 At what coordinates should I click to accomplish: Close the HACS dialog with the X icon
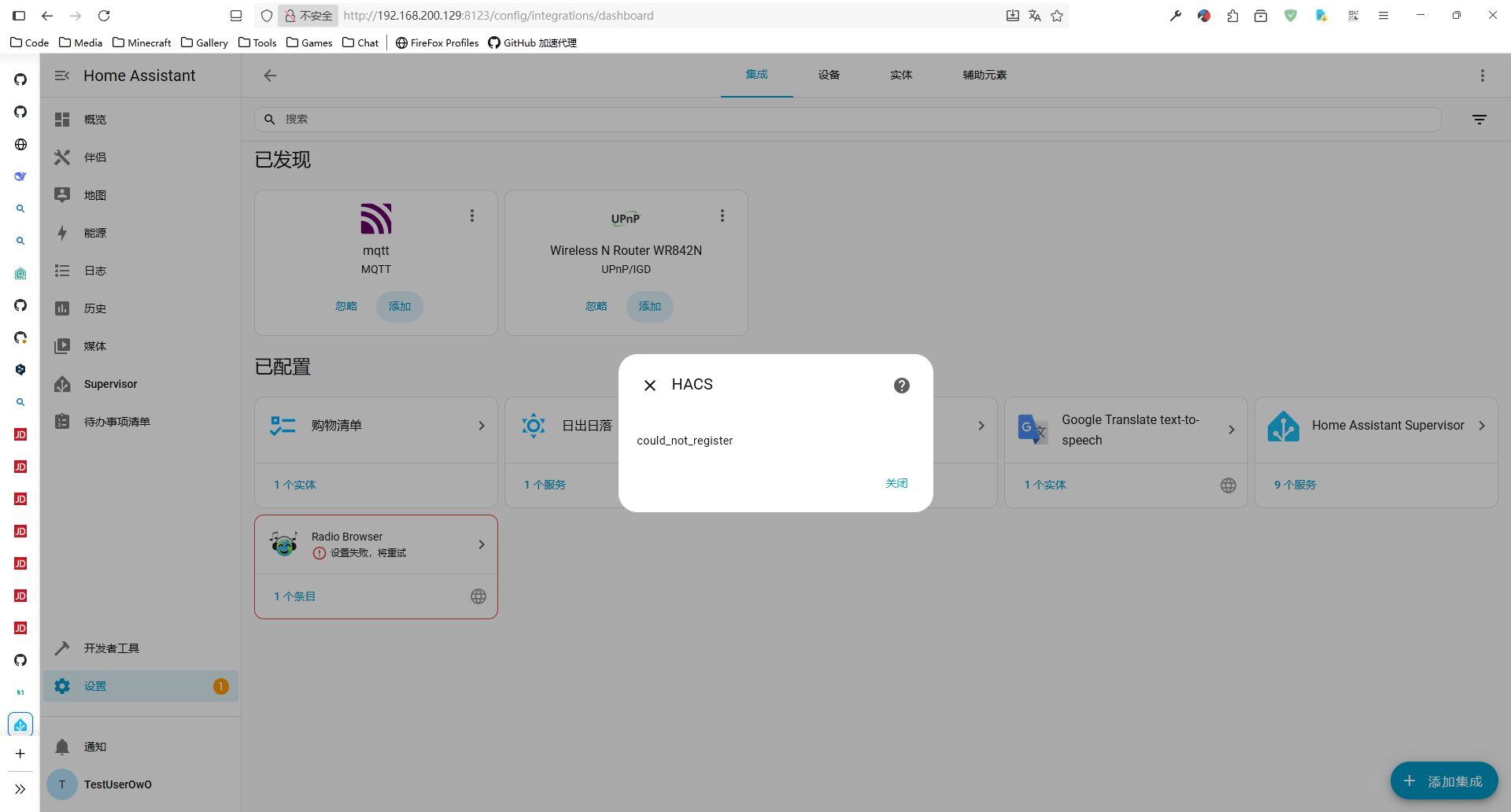(x=650, y=386)
